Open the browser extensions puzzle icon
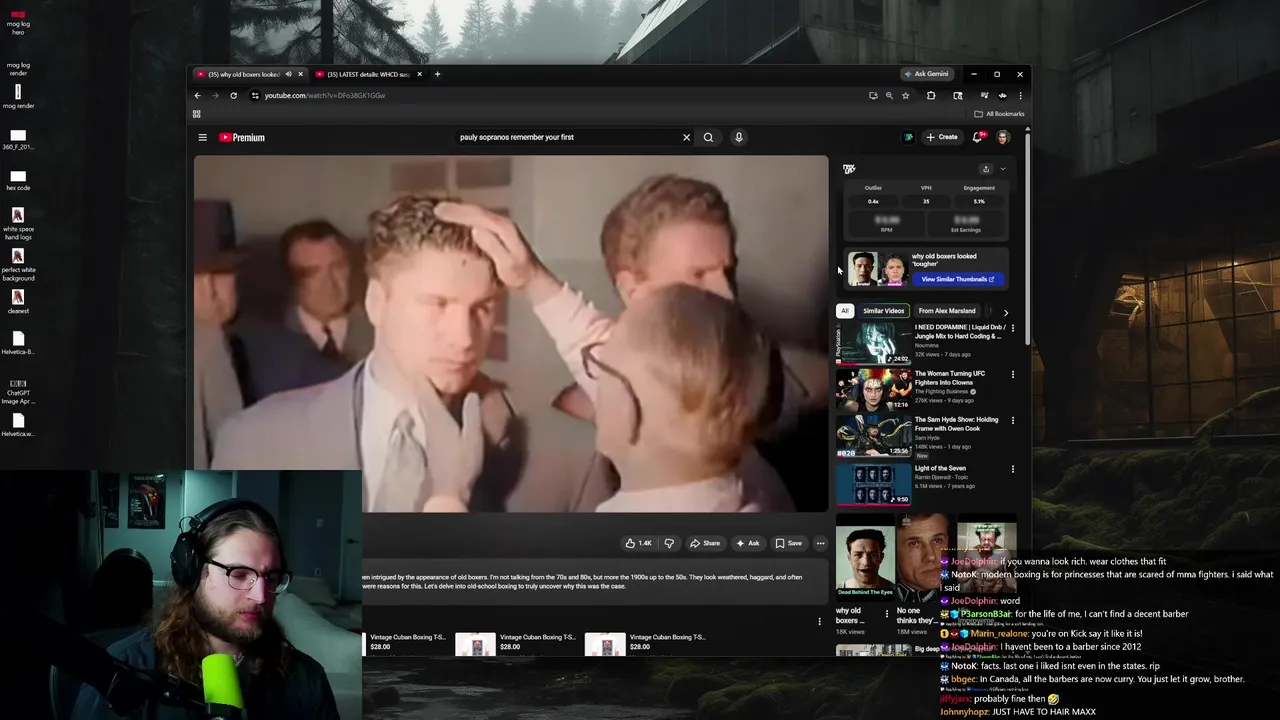This screenshot has width=1280, height=720. coord(931,95)
